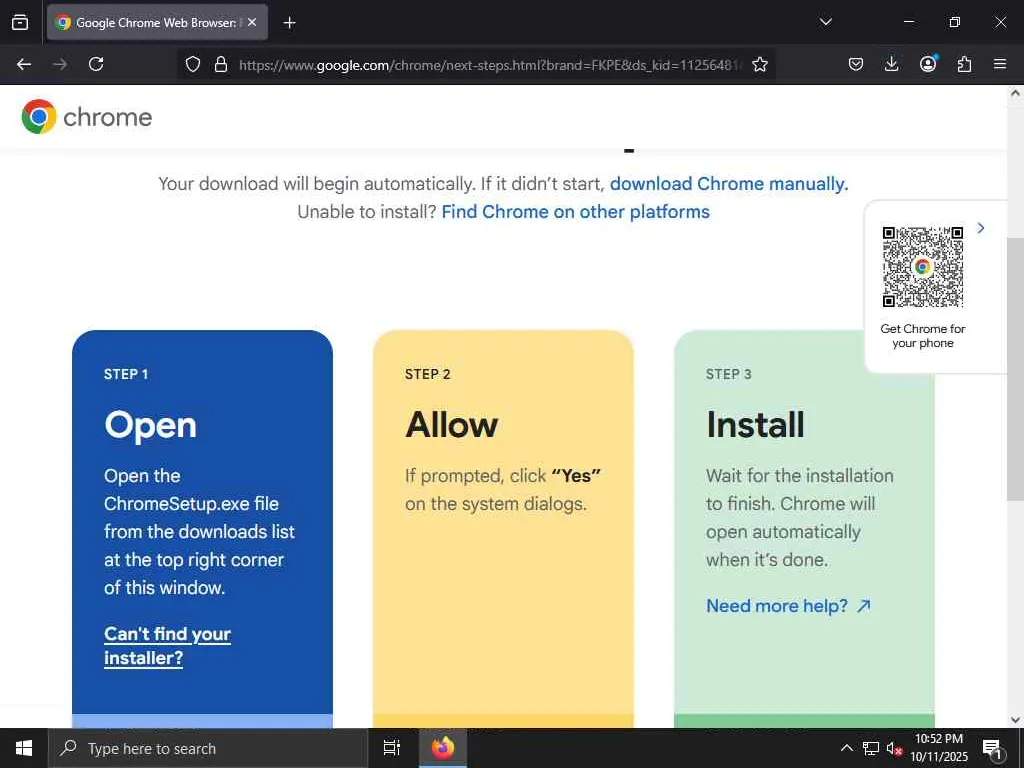Show hidden system tray icons
Screen dimensions: 1024x768
point(846,748)
